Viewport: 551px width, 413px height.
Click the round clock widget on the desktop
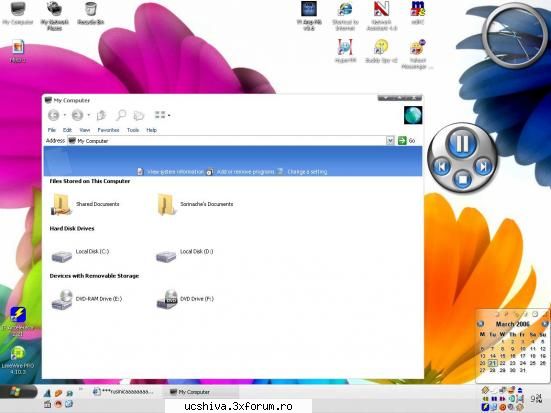click(515, 36)
